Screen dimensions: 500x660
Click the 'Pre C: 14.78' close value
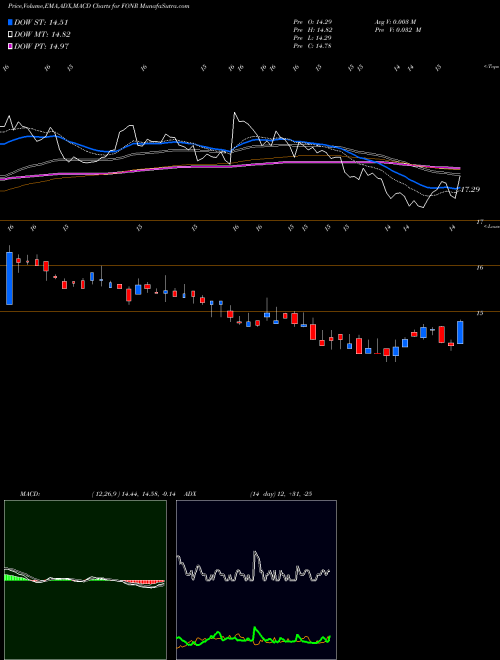pyautogui.click(x=312, y=46)
